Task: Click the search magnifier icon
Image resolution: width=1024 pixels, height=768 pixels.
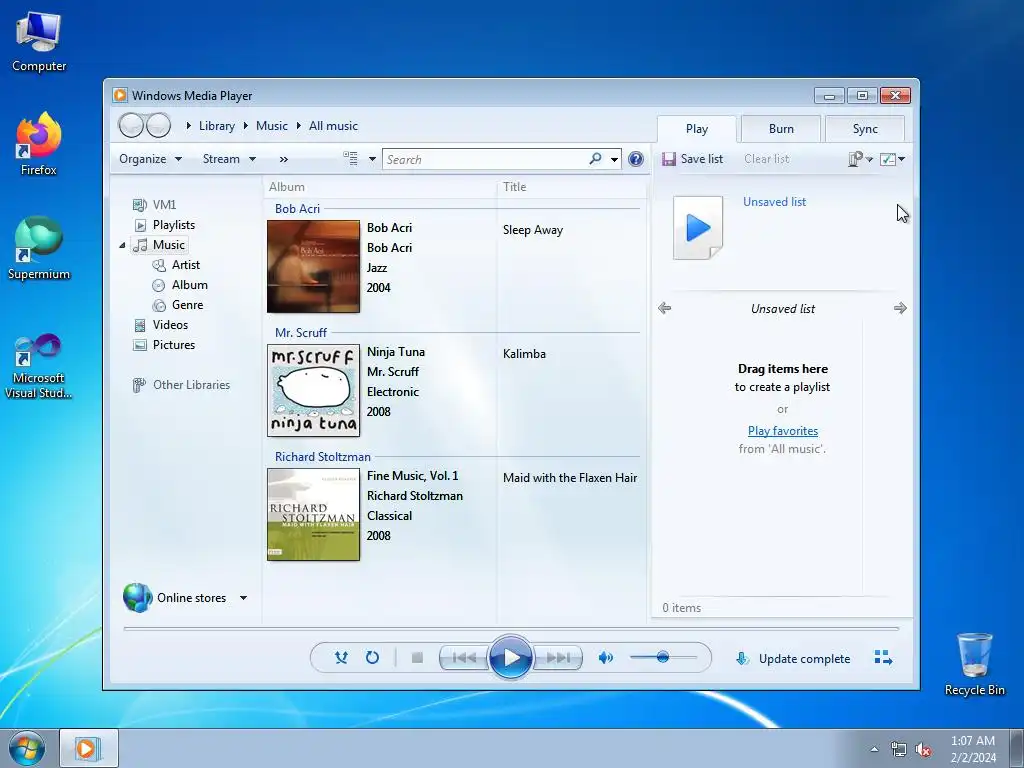Action: point(595,159)
